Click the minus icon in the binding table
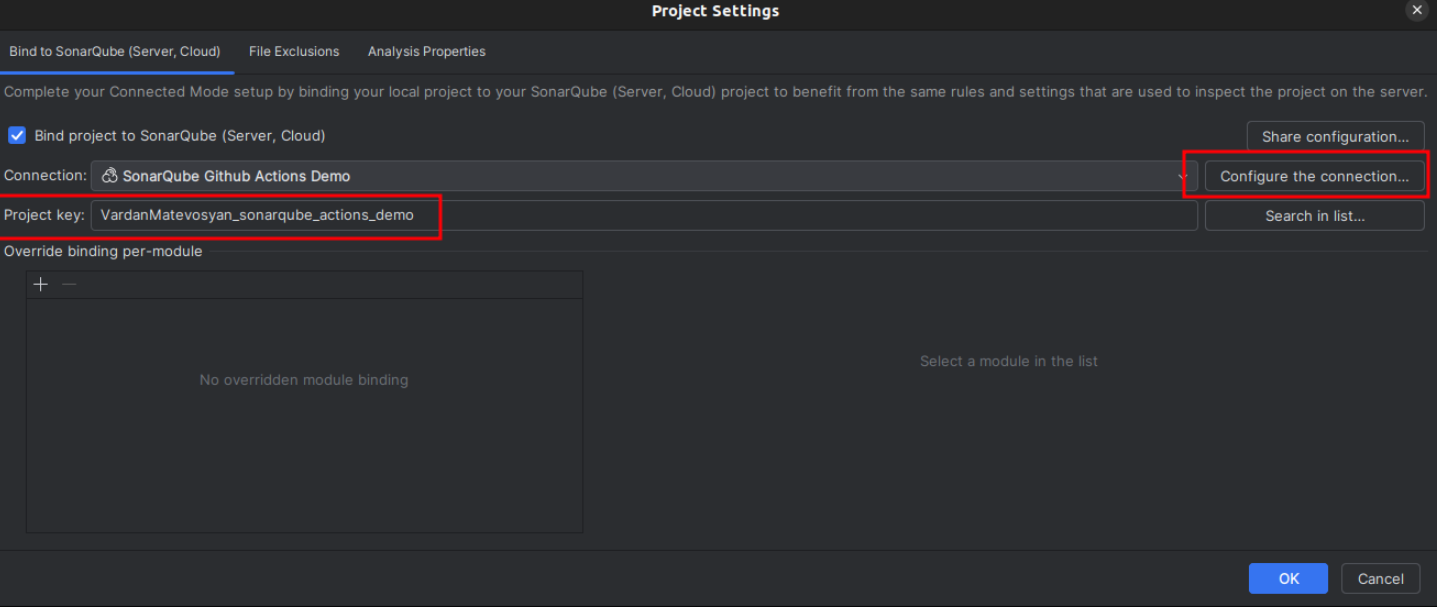The image size is (1437, 607). [68, 284]
